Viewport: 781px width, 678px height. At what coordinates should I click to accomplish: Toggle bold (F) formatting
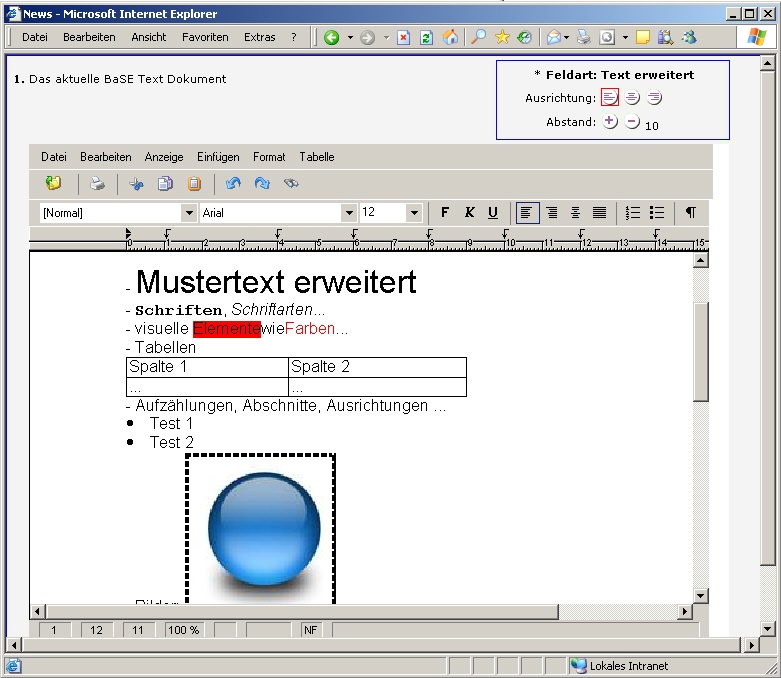click(445, 212)
